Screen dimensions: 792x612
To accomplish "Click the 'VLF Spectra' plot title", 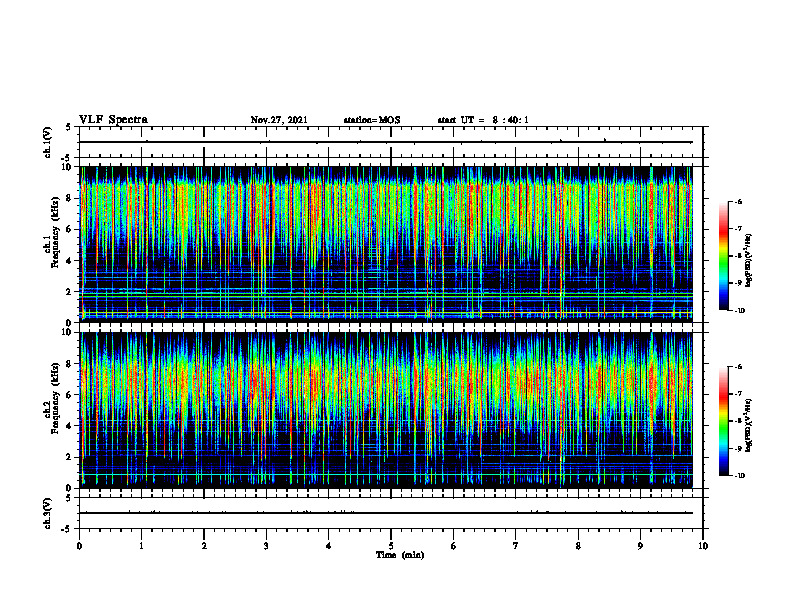I will pyautogui.click(x=113, y=120).
